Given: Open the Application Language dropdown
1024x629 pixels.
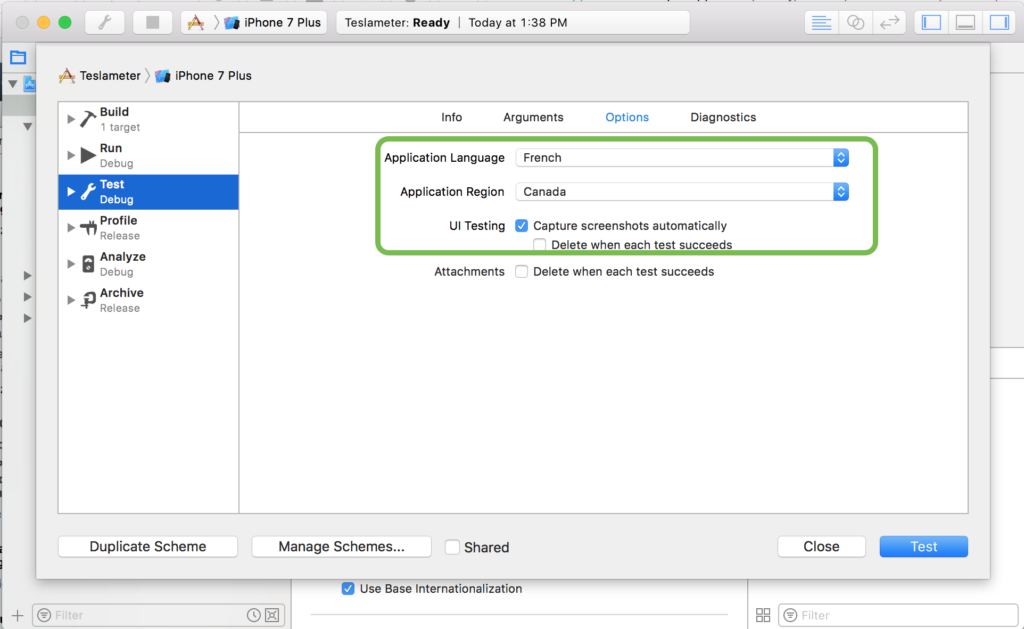Looking at the screenshot, I should [x=682, y=157].
